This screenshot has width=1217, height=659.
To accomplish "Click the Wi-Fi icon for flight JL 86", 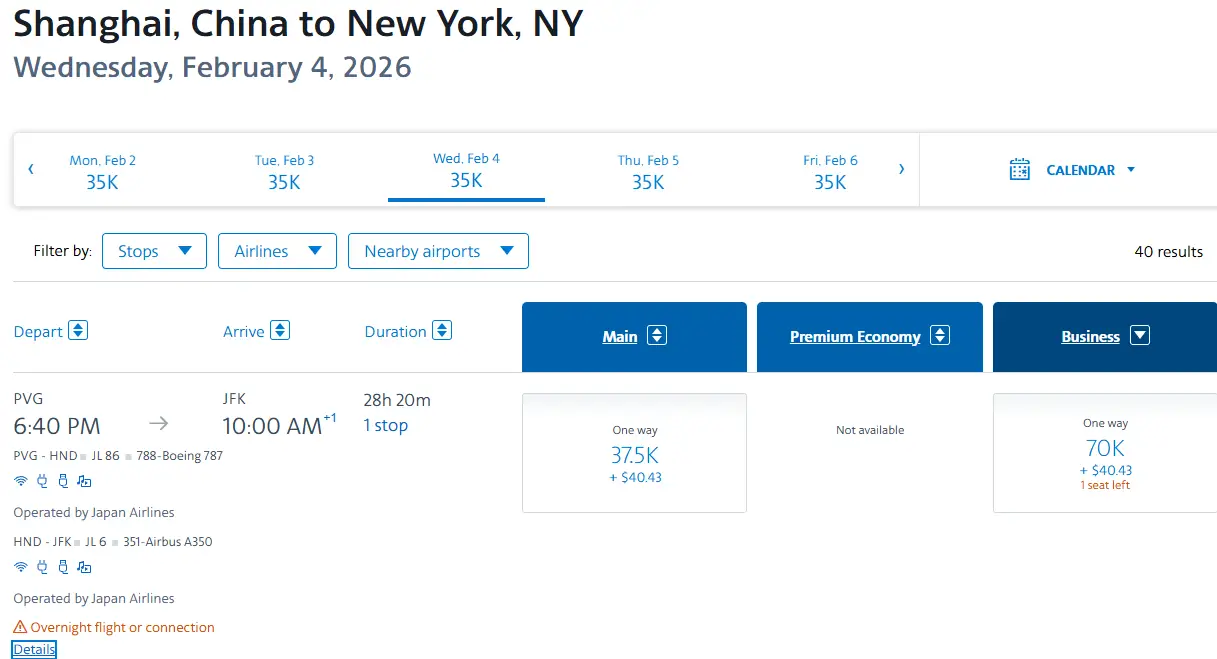I will 20,481.
